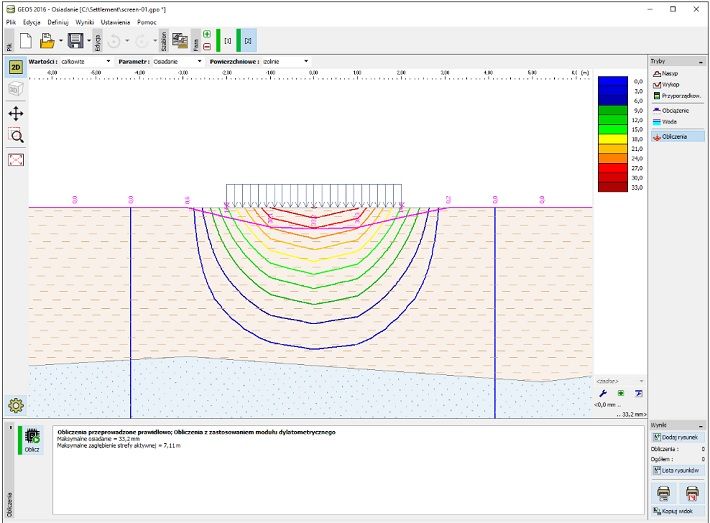Open file using the folder icon
This screenshot has width=710, height=523.
[47, 41]
